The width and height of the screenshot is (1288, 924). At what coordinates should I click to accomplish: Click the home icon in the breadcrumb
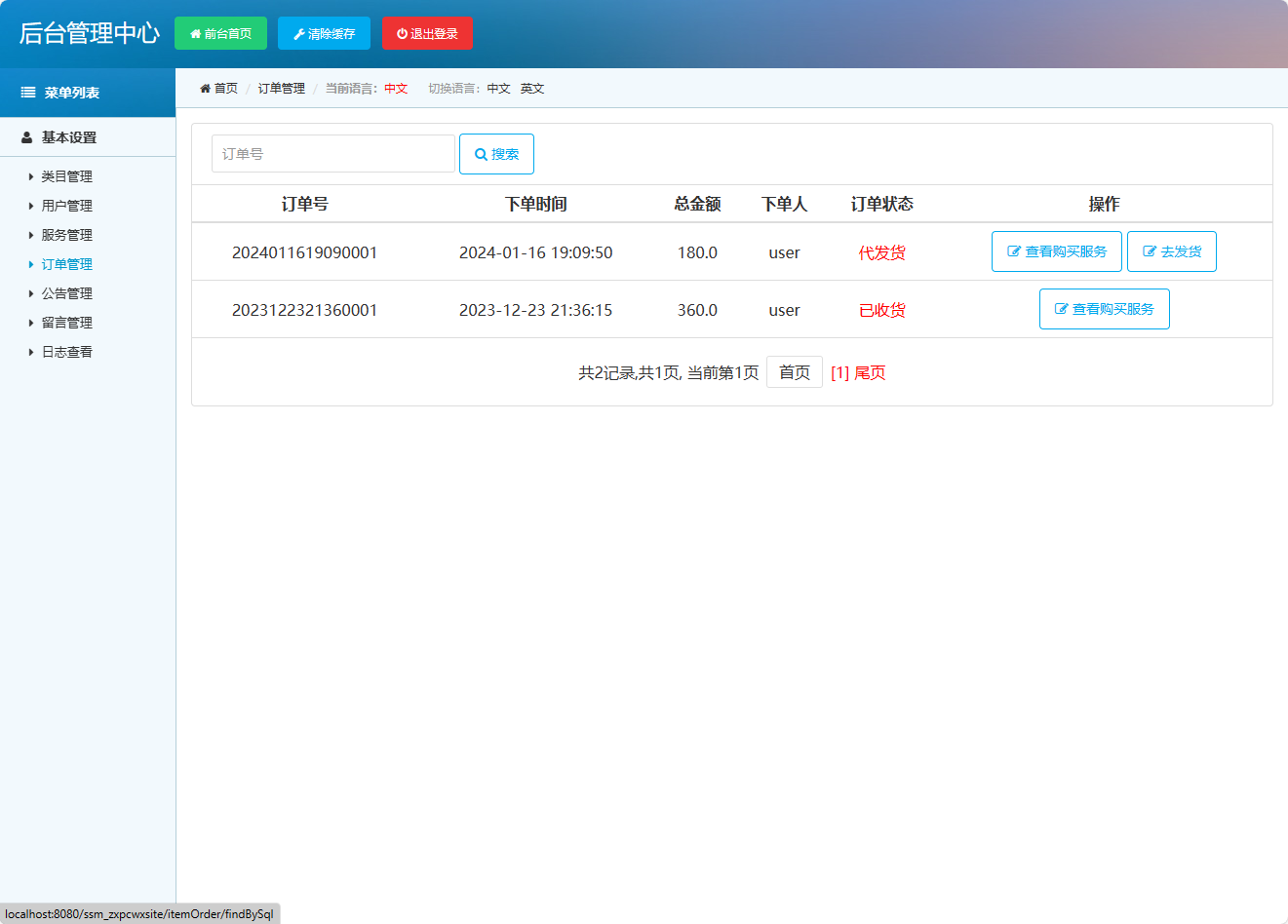click(x=206, y=88)
